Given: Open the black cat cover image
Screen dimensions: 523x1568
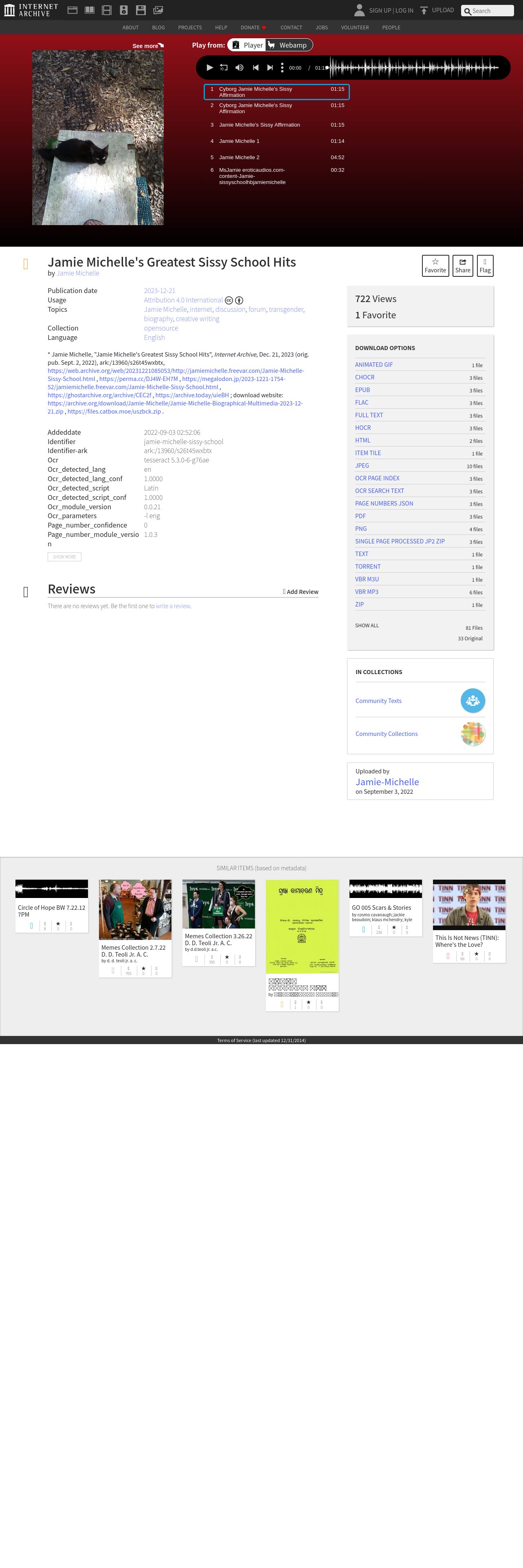Looking at the screenshot, I should [x=98, y=138].
